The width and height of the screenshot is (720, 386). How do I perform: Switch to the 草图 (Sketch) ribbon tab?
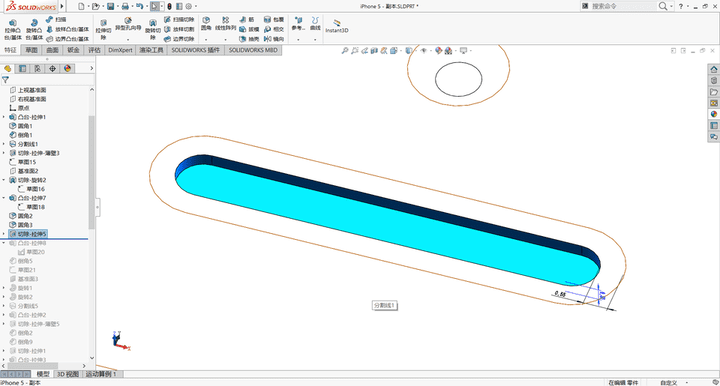[31, 50]
